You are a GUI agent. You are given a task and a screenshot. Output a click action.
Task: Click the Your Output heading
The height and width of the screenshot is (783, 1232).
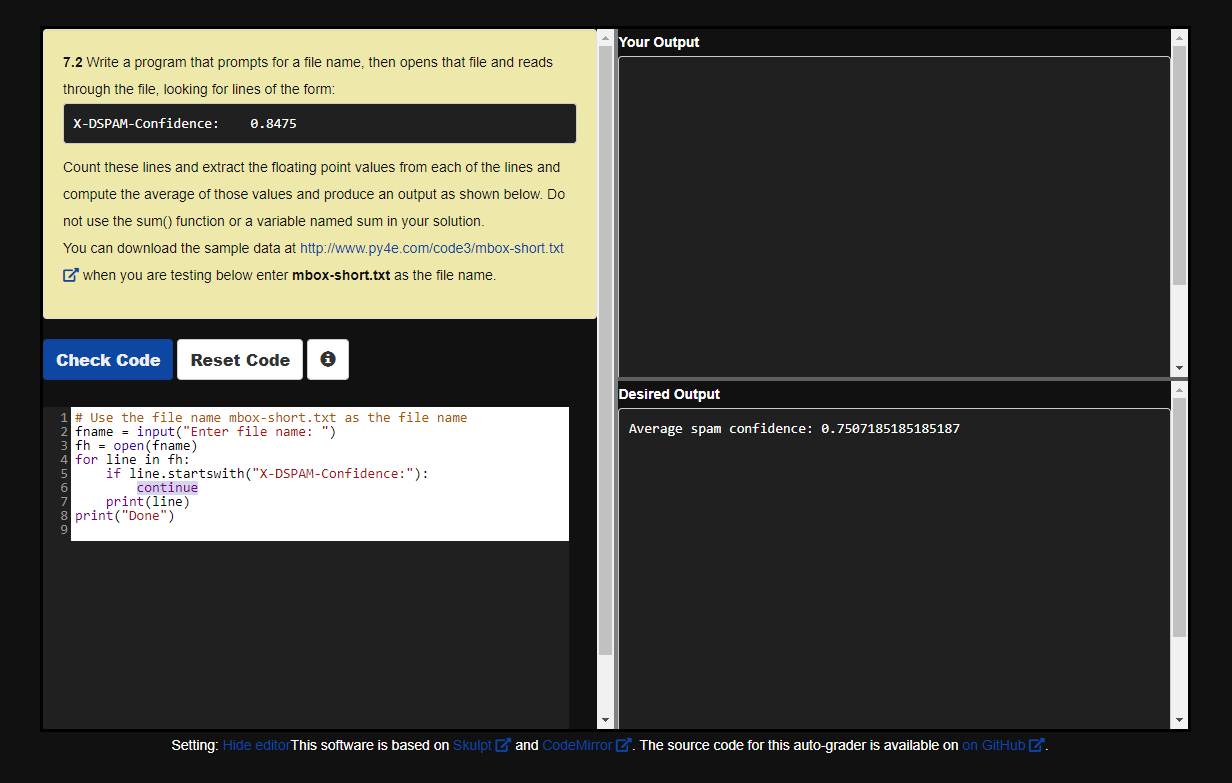[659, 42]
